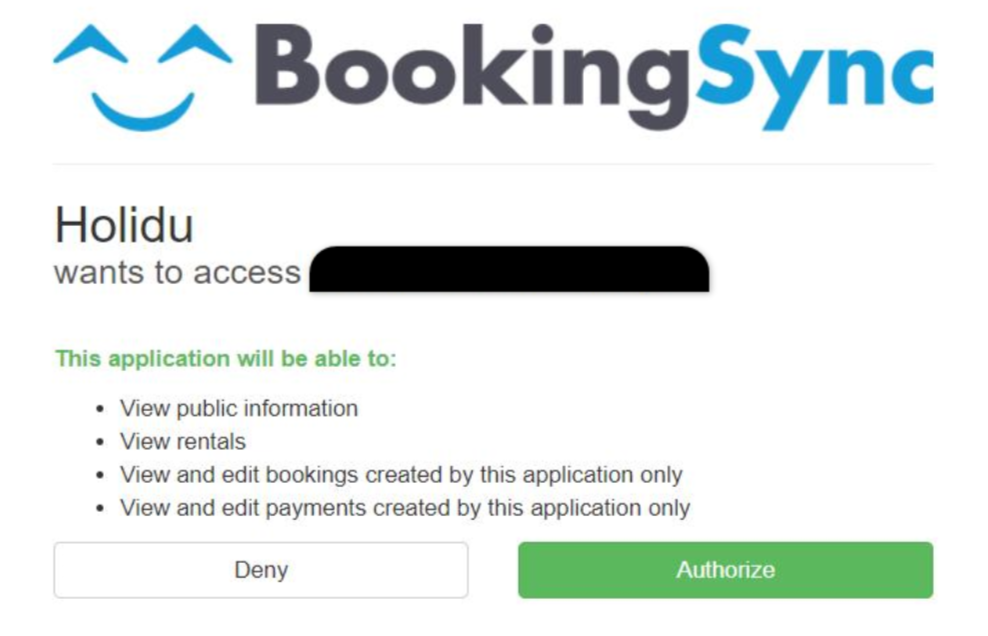Click the view and edit bookings permission
The height and width of the screenshot is (636, 988).
click(x=401, y=474)
